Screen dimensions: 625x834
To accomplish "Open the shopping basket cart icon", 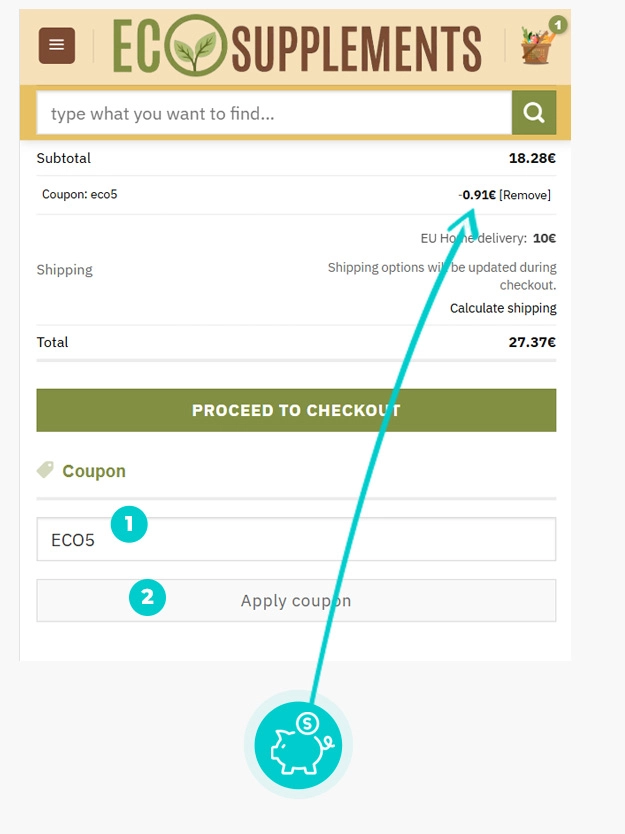I will click(x=536, y=46).
